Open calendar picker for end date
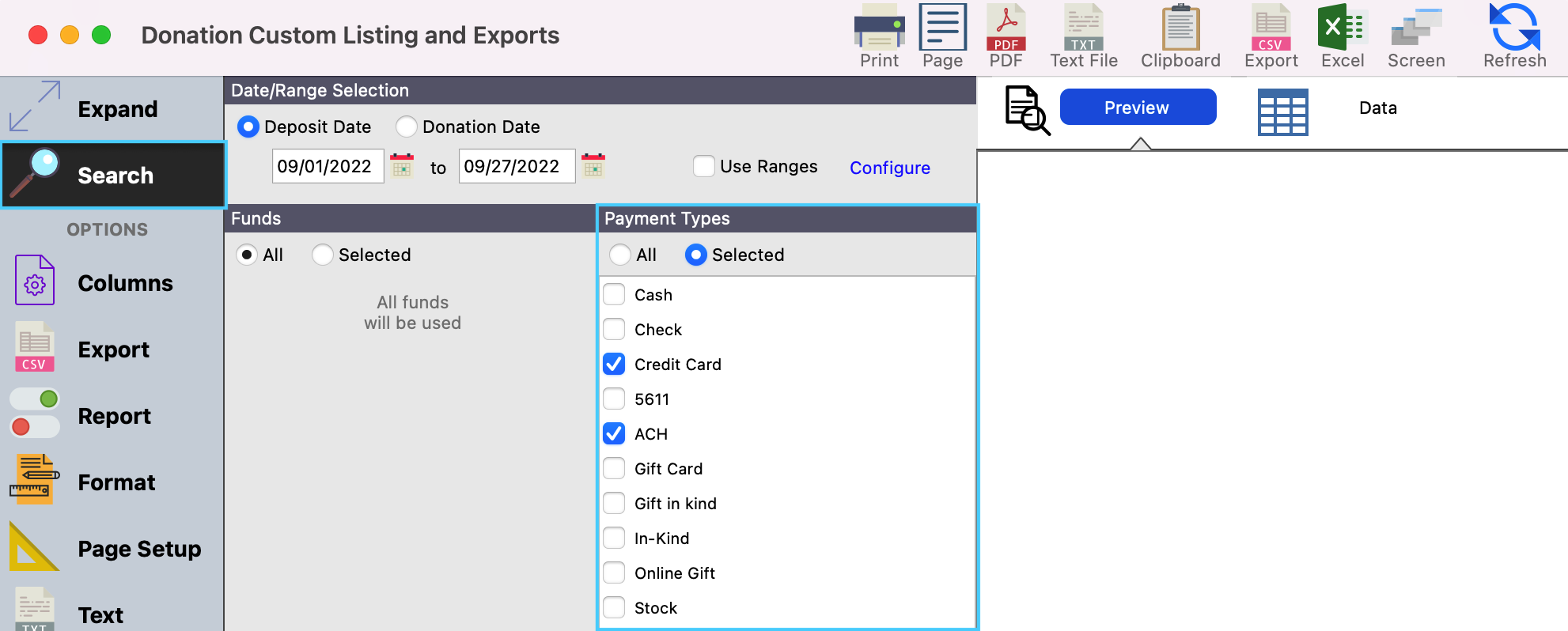 (593, 166)
